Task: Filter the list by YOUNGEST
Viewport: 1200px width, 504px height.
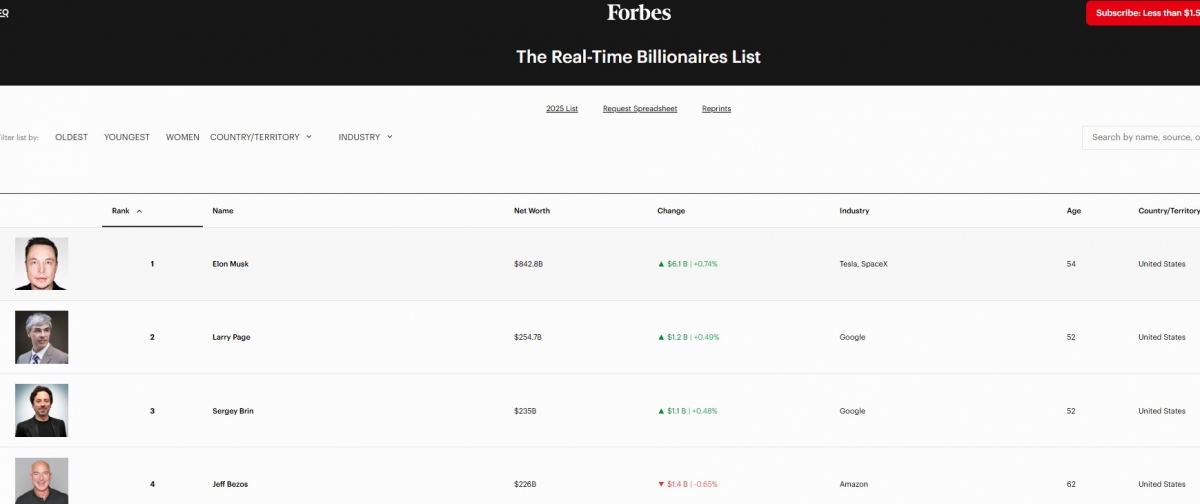Action: click(x=127, y=137)
